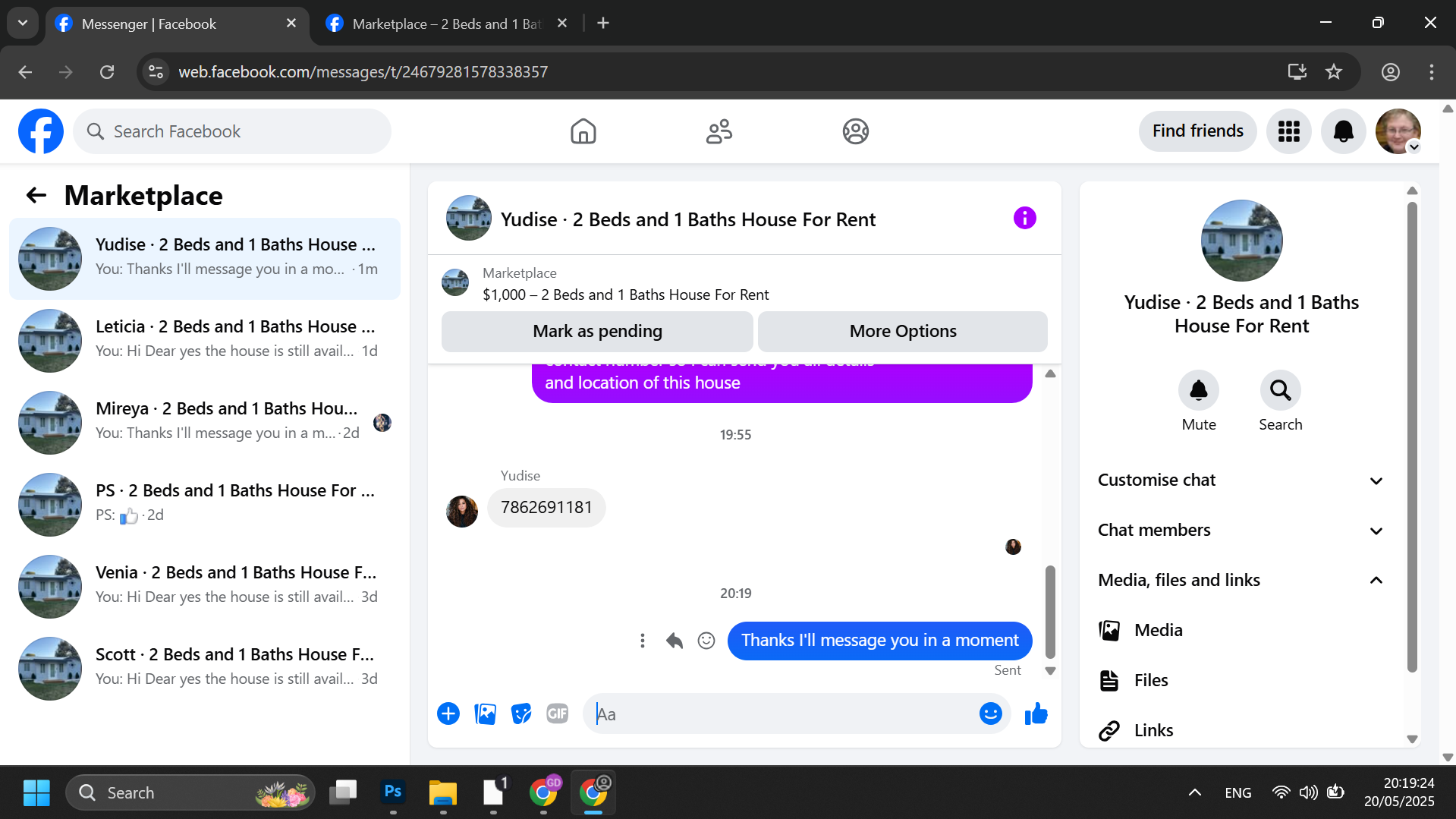Viewport: 1456px width, 819px height.
Task: Click the address bar URL
Action: (x=363, y=72)
